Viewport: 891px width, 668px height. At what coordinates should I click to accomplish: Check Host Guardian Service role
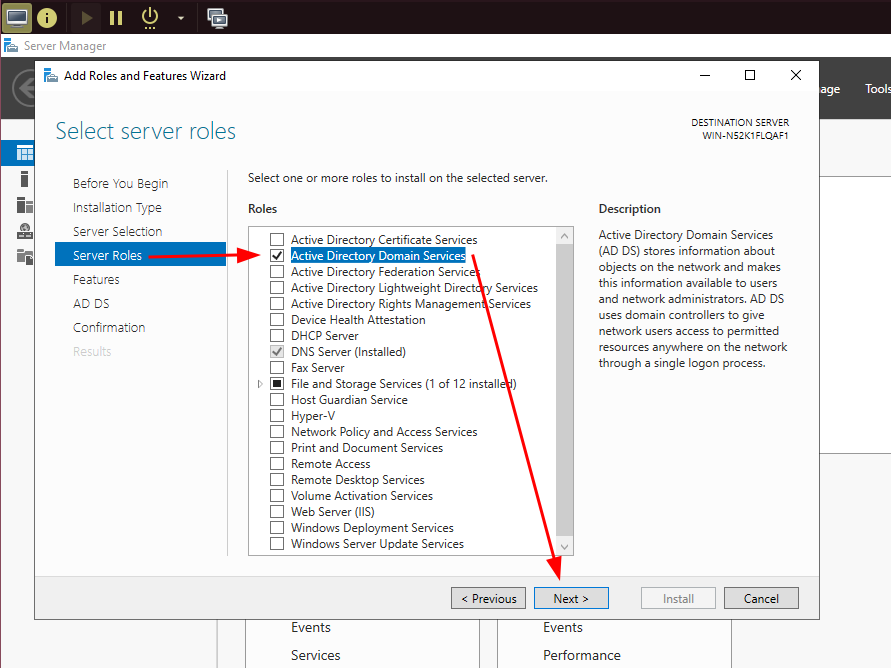coord(277,400)
